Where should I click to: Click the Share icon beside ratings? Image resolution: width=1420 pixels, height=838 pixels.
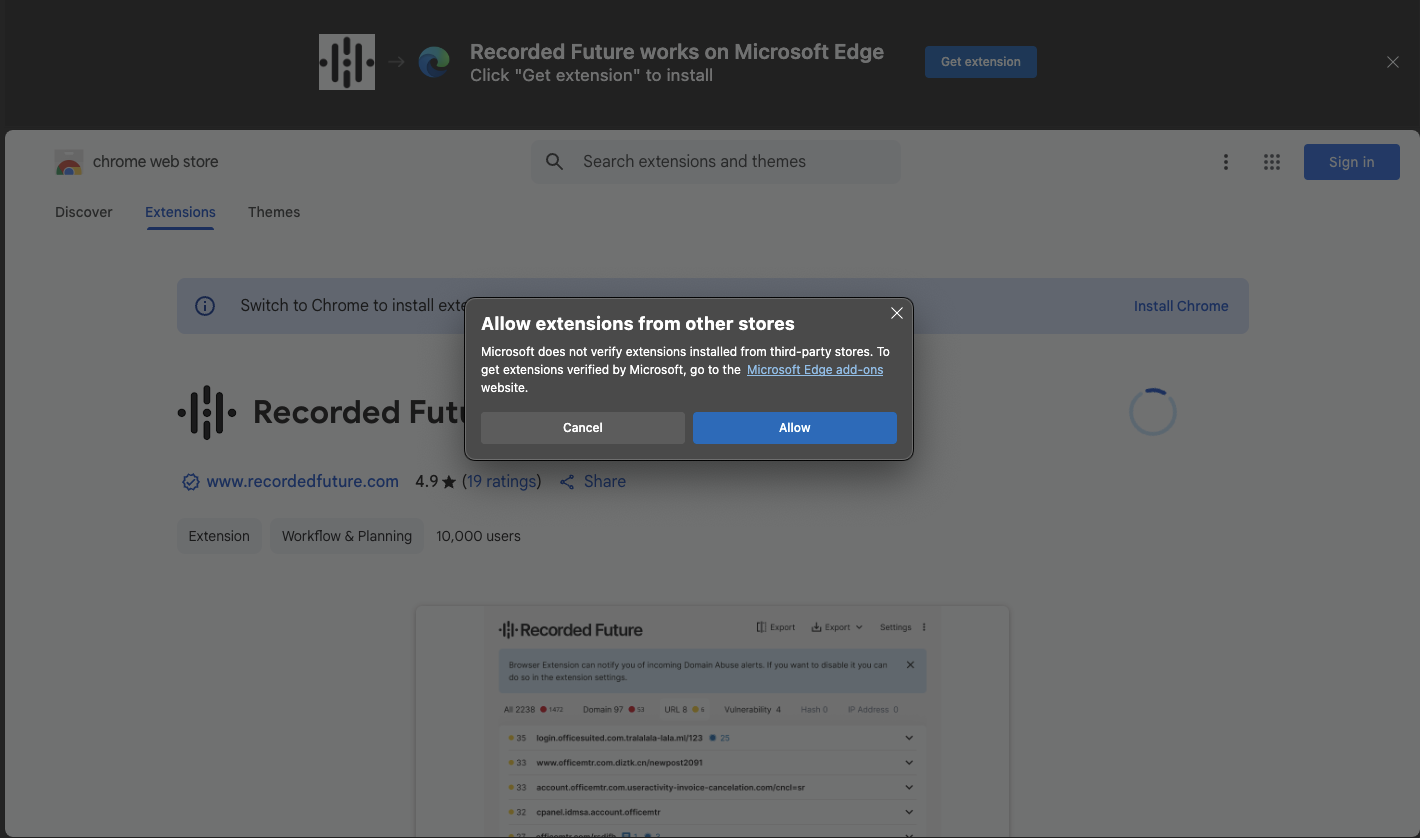(x=567, y=482)
